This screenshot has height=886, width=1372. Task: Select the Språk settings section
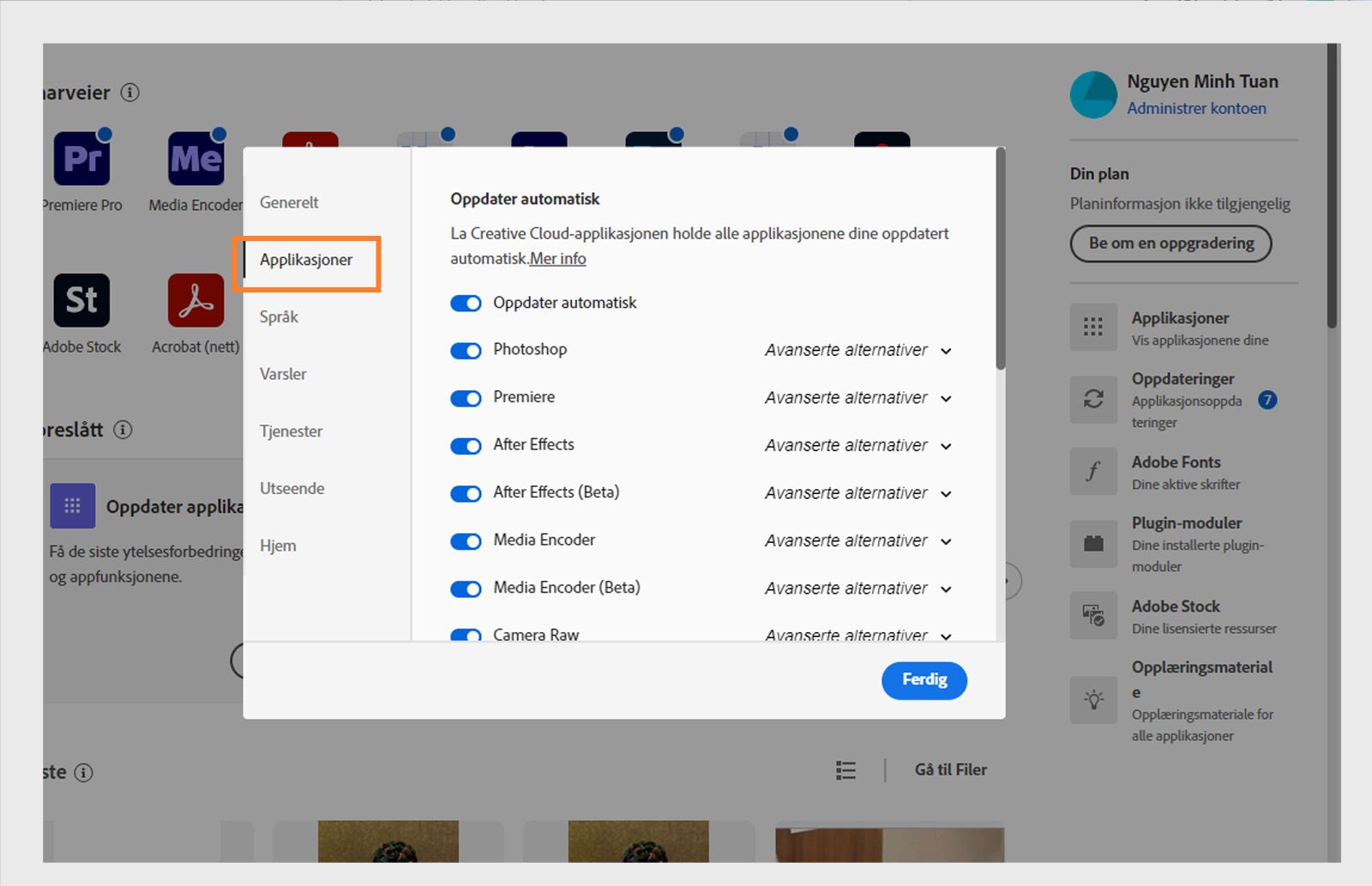coord(279,316)
